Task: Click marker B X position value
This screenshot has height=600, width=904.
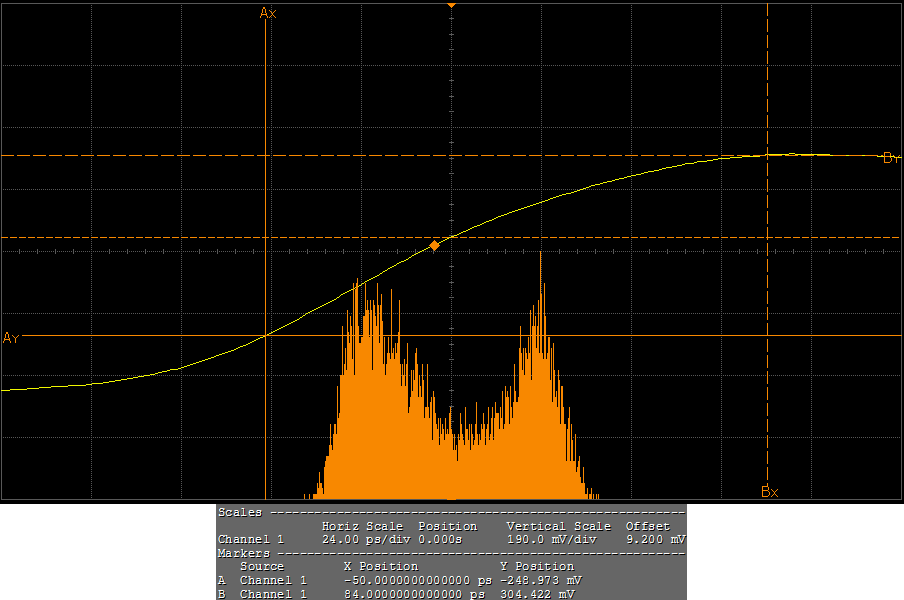Action: pyautogui.click(x=413, y=594)
